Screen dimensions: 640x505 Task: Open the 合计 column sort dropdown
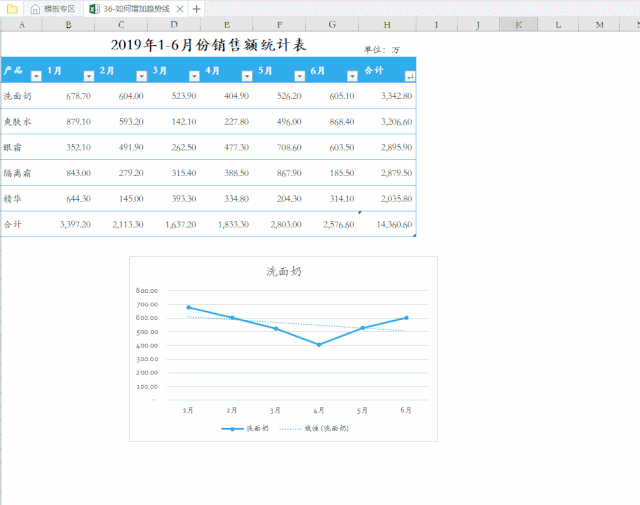pyautogui.click(x=410, y=76)
